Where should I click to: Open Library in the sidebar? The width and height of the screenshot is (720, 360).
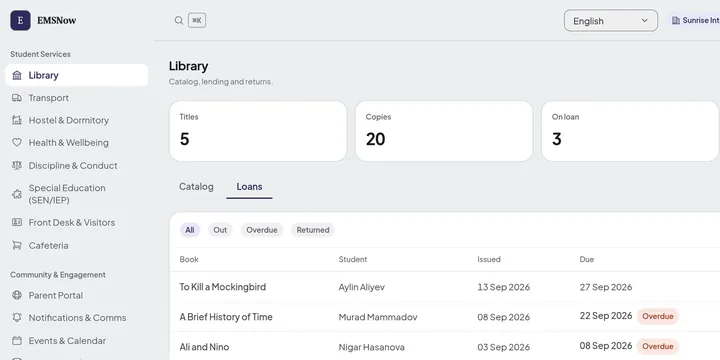point(77,75)
